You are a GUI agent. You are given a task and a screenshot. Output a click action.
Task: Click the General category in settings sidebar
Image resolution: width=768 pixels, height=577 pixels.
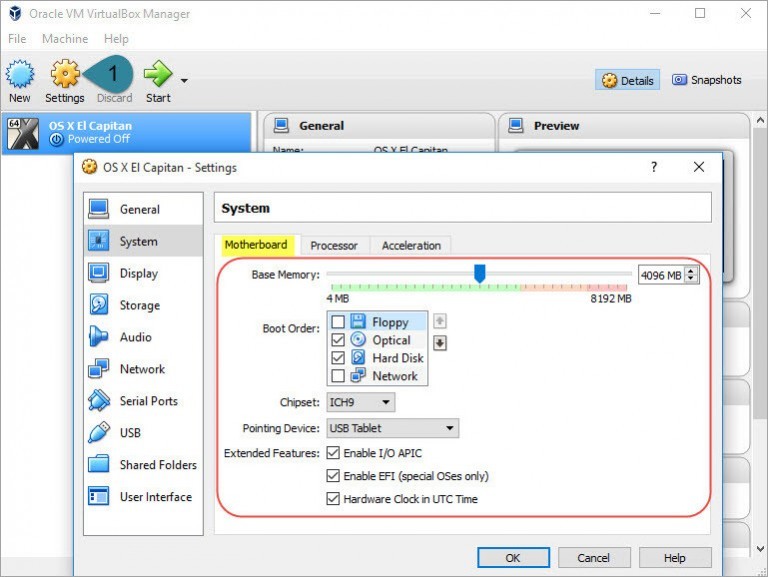[x=143, y=209]
